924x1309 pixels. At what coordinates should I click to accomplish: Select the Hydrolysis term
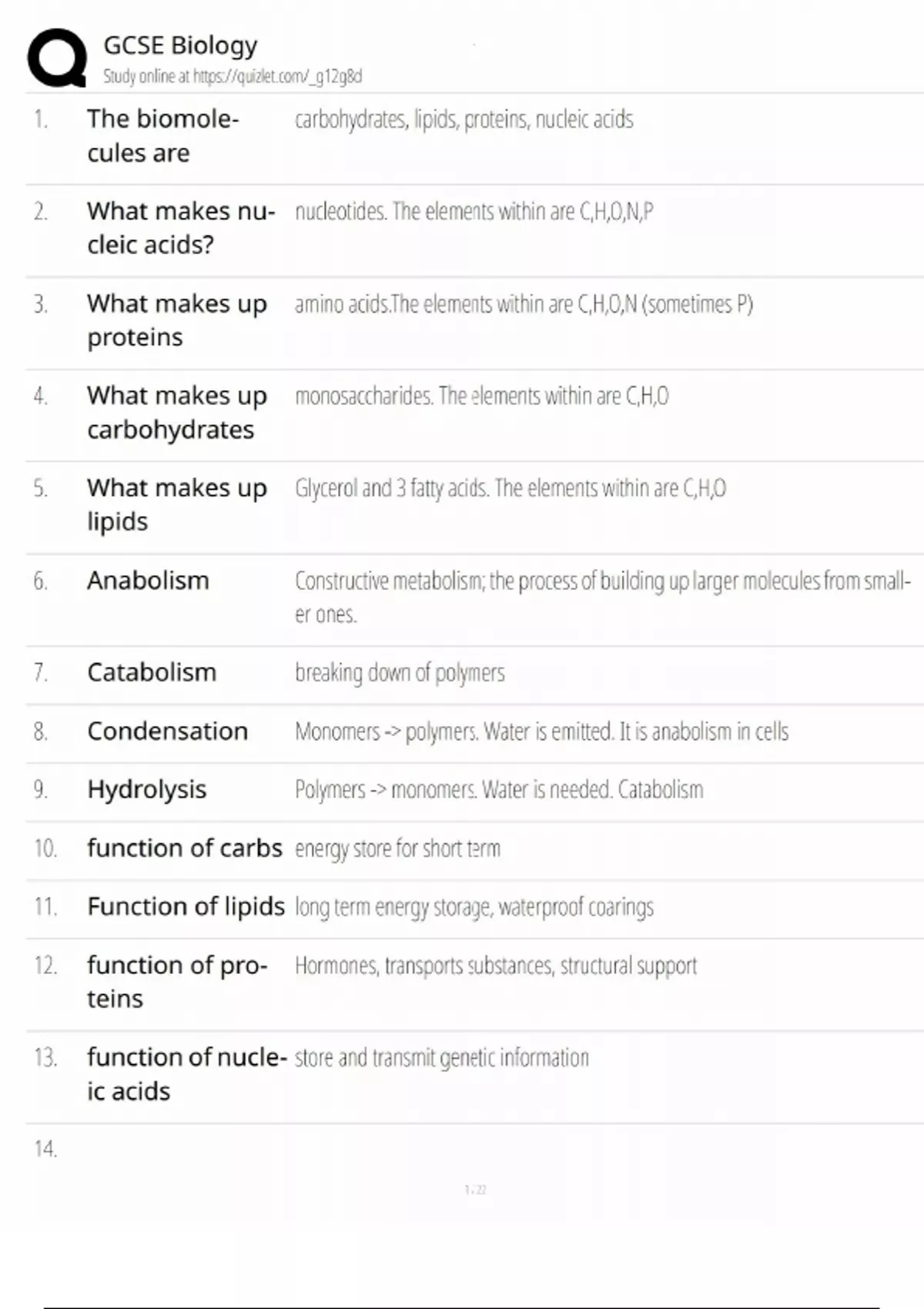pyautogui.click(x=146, y=789)
